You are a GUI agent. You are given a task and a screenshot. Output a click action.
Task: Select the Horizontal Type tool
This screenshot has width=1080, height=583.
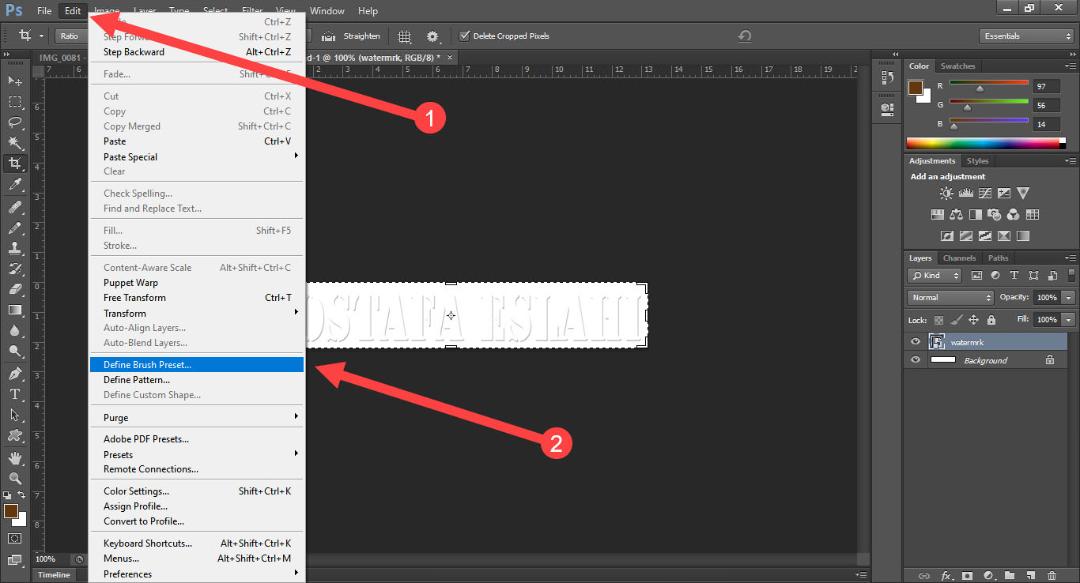pyautogui.click(x=14, y=394)
